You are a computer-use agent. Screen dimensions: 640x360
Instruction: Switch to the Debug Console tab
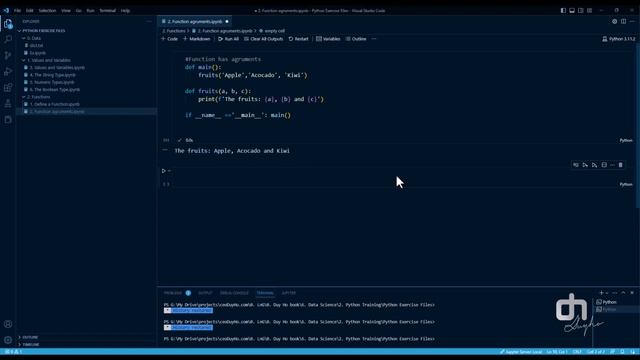[x=234, y=293]
